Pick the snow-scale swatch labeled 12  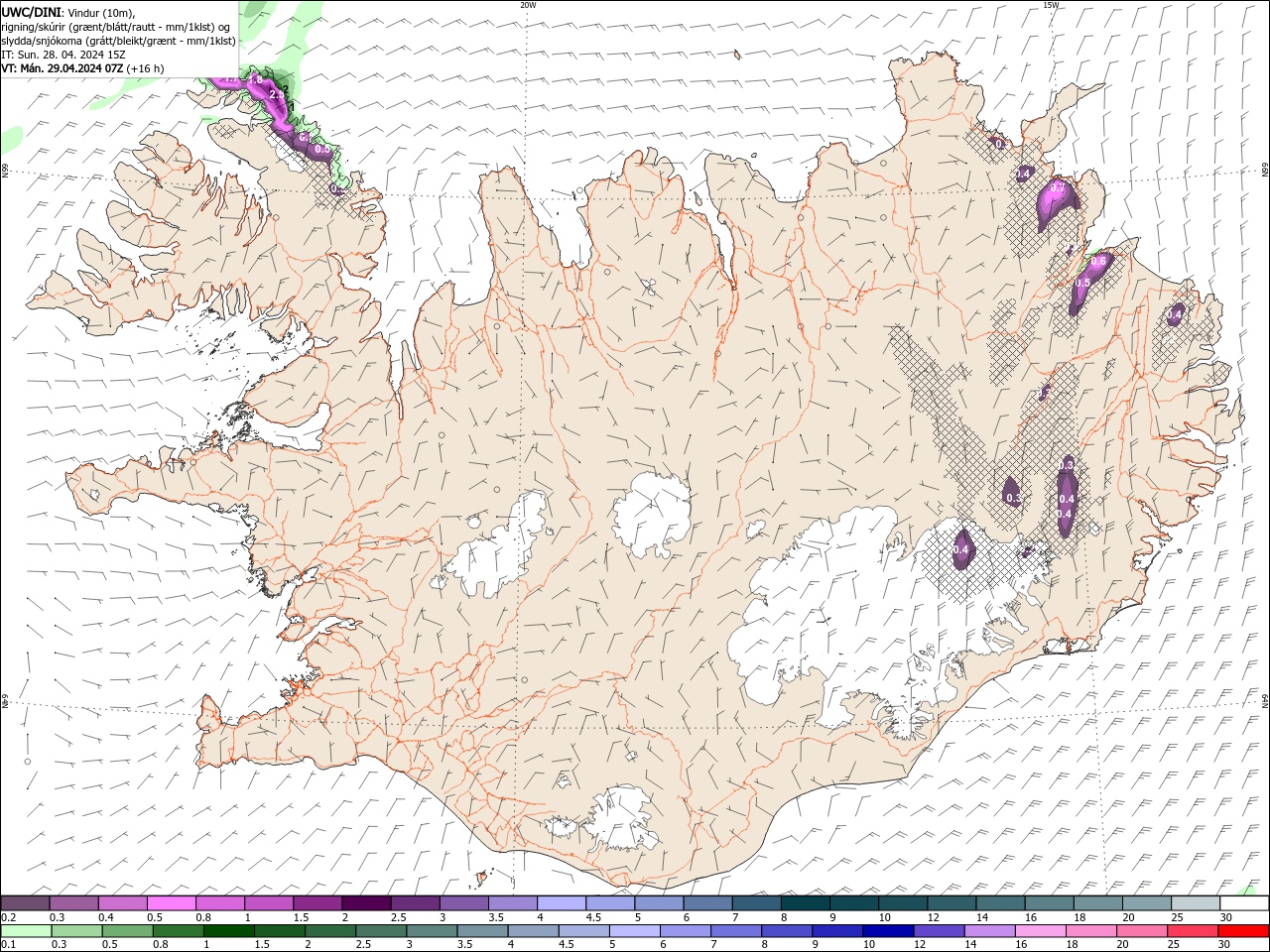[952, 903]
